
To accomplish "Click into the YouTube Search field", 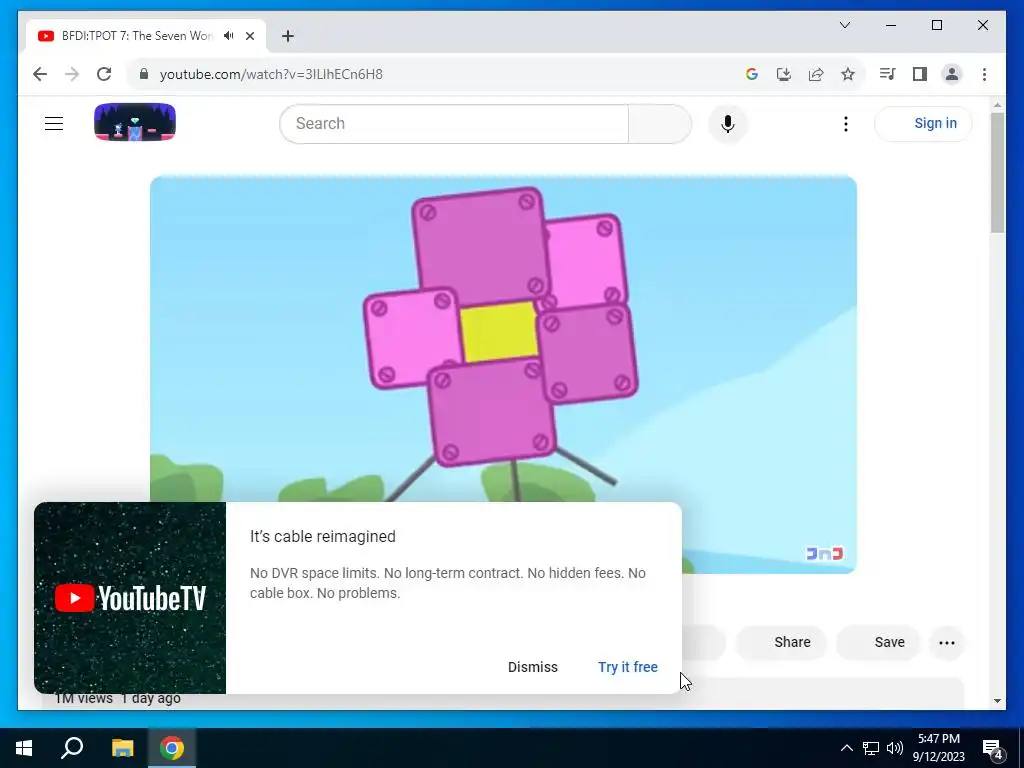I will click(x=454, y=123).
